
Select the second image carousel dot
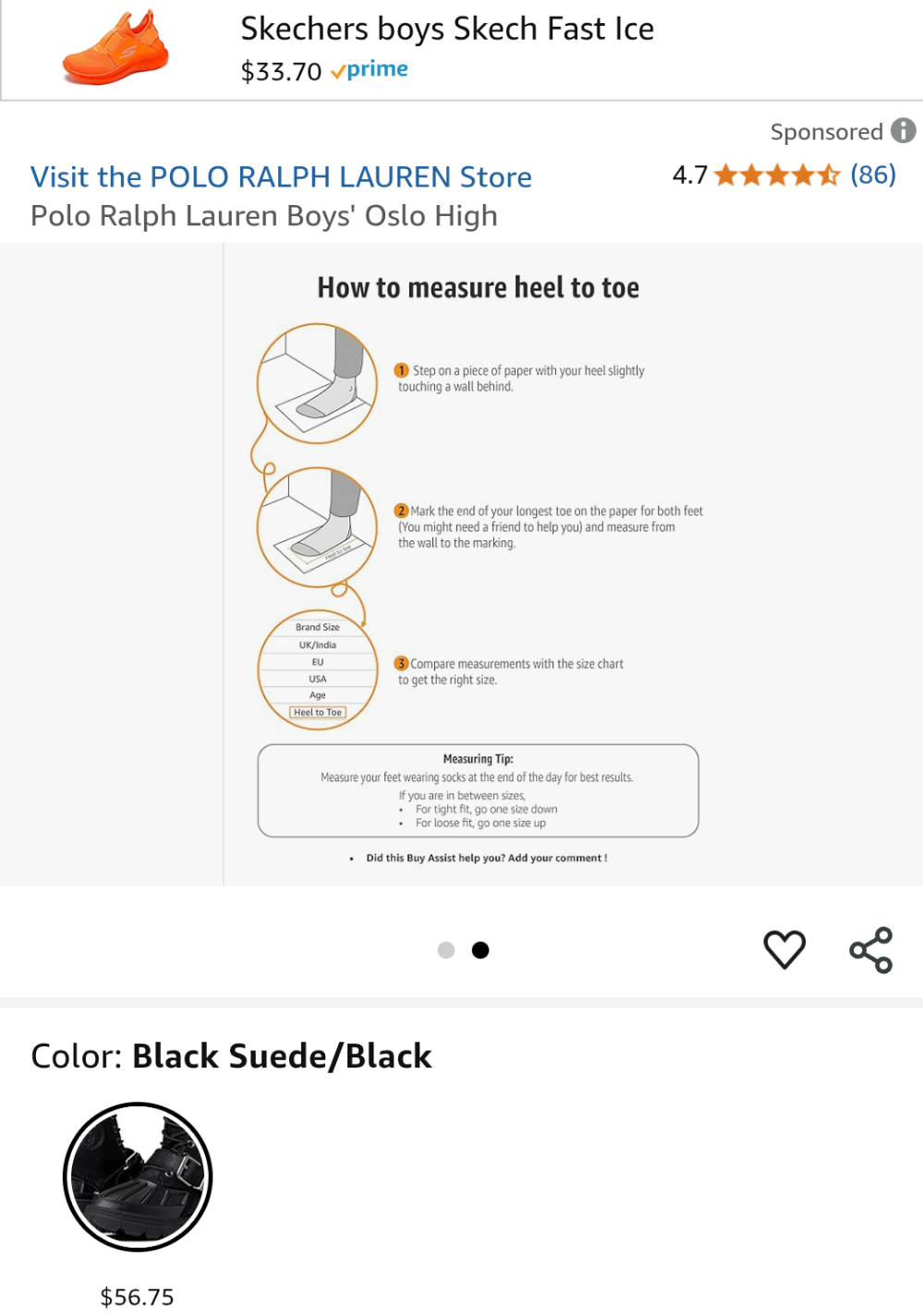click(480, 950)
